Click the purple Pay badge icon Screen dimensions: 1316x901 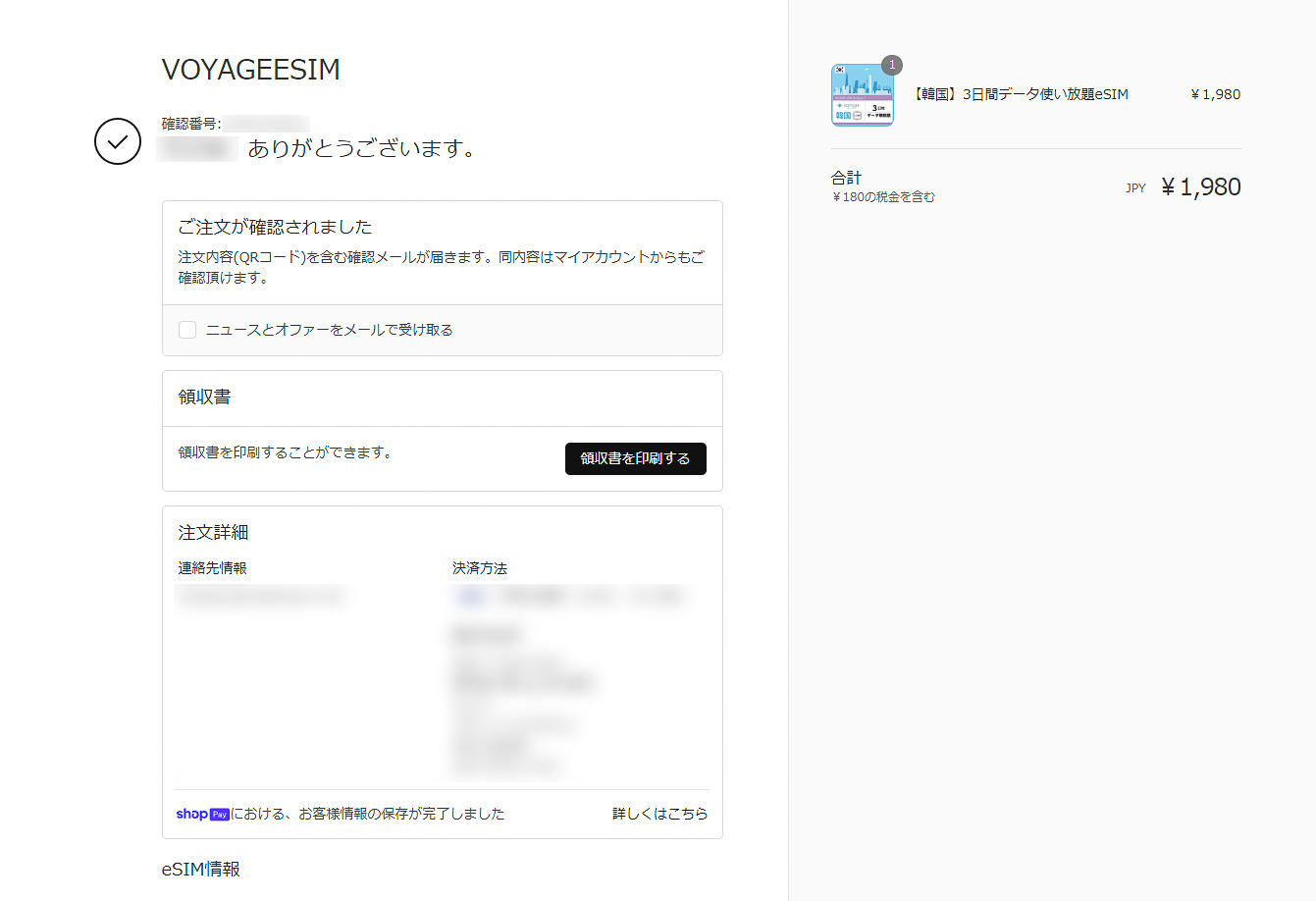tap(218, 813)
